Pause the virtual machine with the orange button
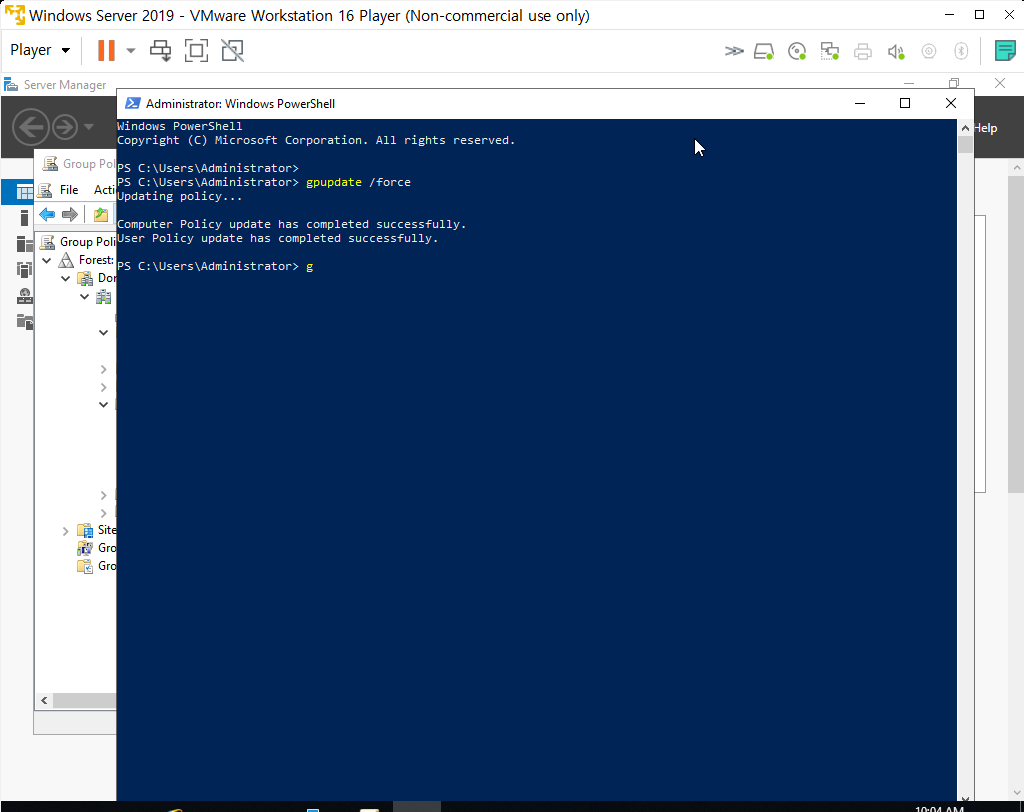 coord(106,50)
